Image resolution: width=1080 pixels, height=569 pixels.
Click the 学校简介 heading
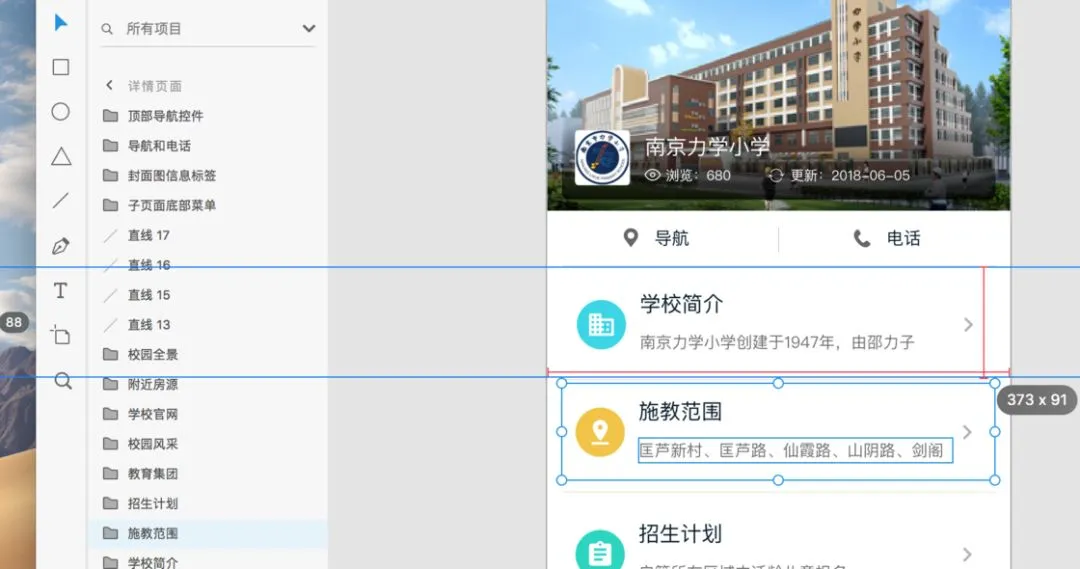(x=681, y=304)
